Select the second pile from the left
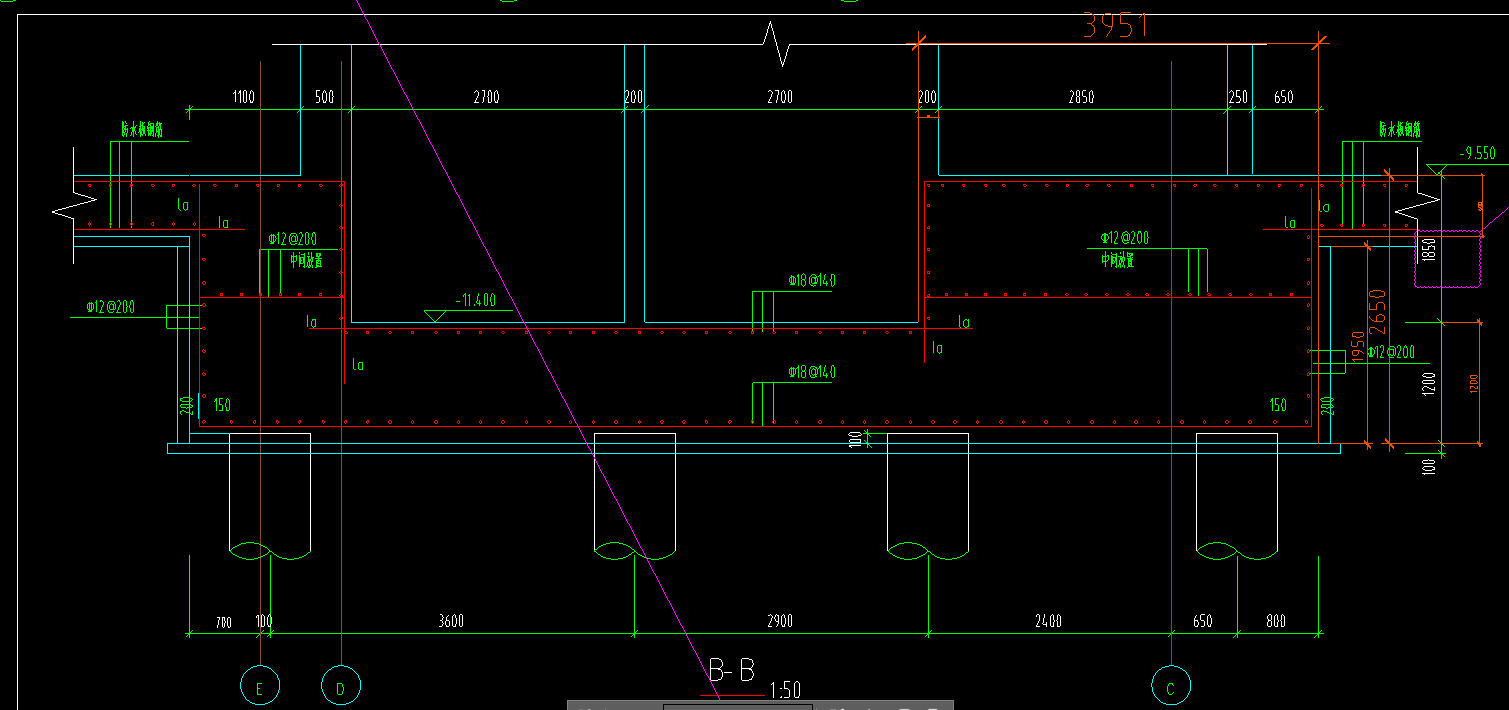Image resolution: width=1509 pixels, height=710 pixels. (635, 496)
